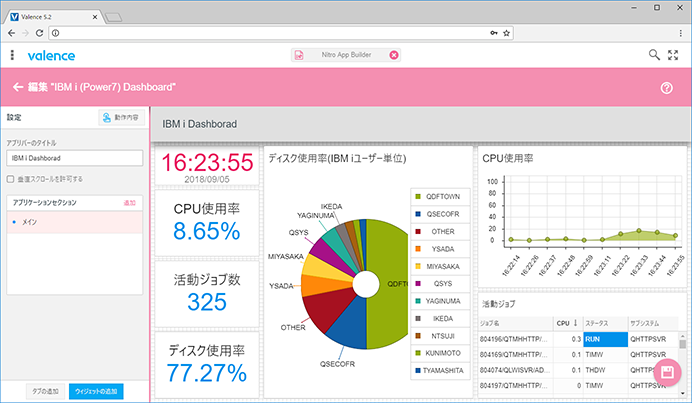692x403 pixels.
Task: Open the help question mark icon
Action: (666, 88)
